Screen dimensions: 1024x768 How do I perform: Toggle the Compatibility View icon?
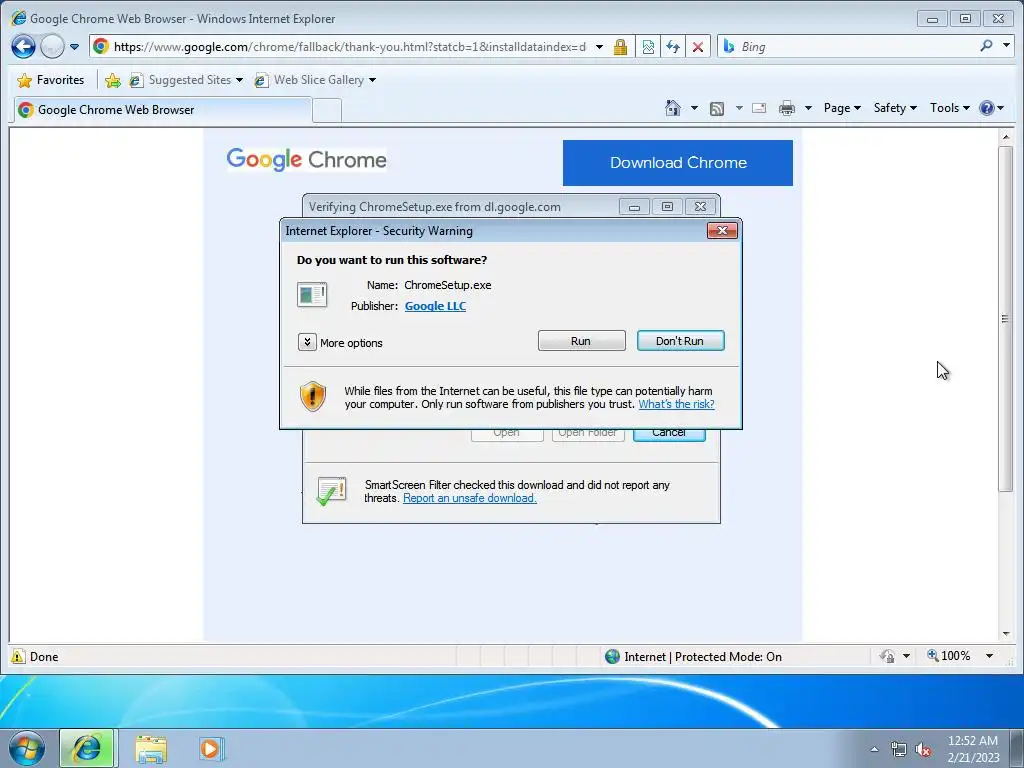648,46
